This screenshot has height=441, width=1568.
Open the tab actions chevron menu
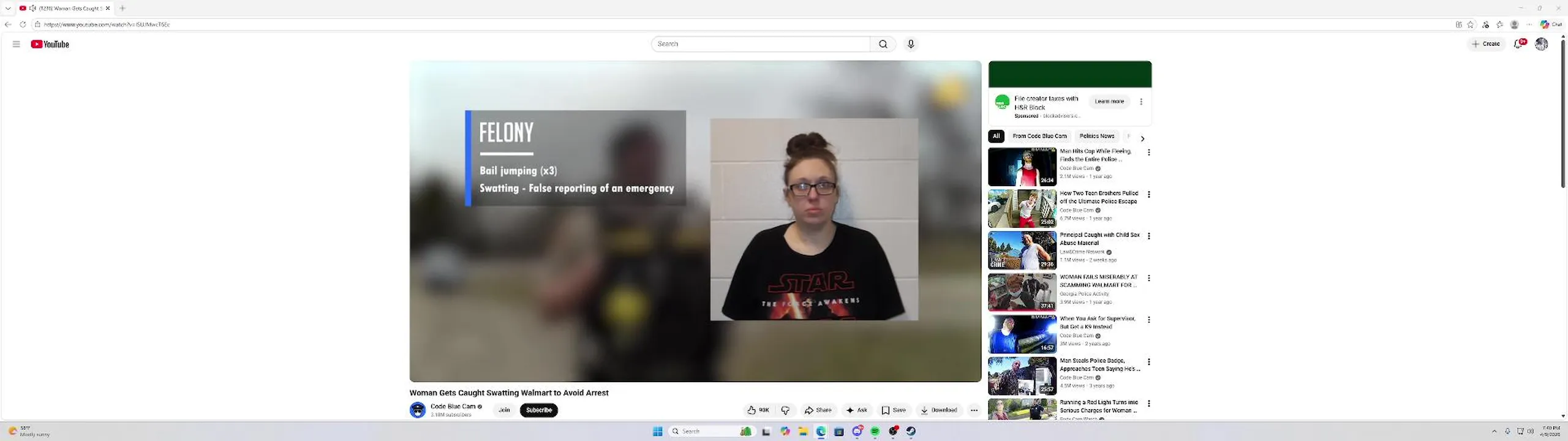pyautogui.click(x=8, y=9)
